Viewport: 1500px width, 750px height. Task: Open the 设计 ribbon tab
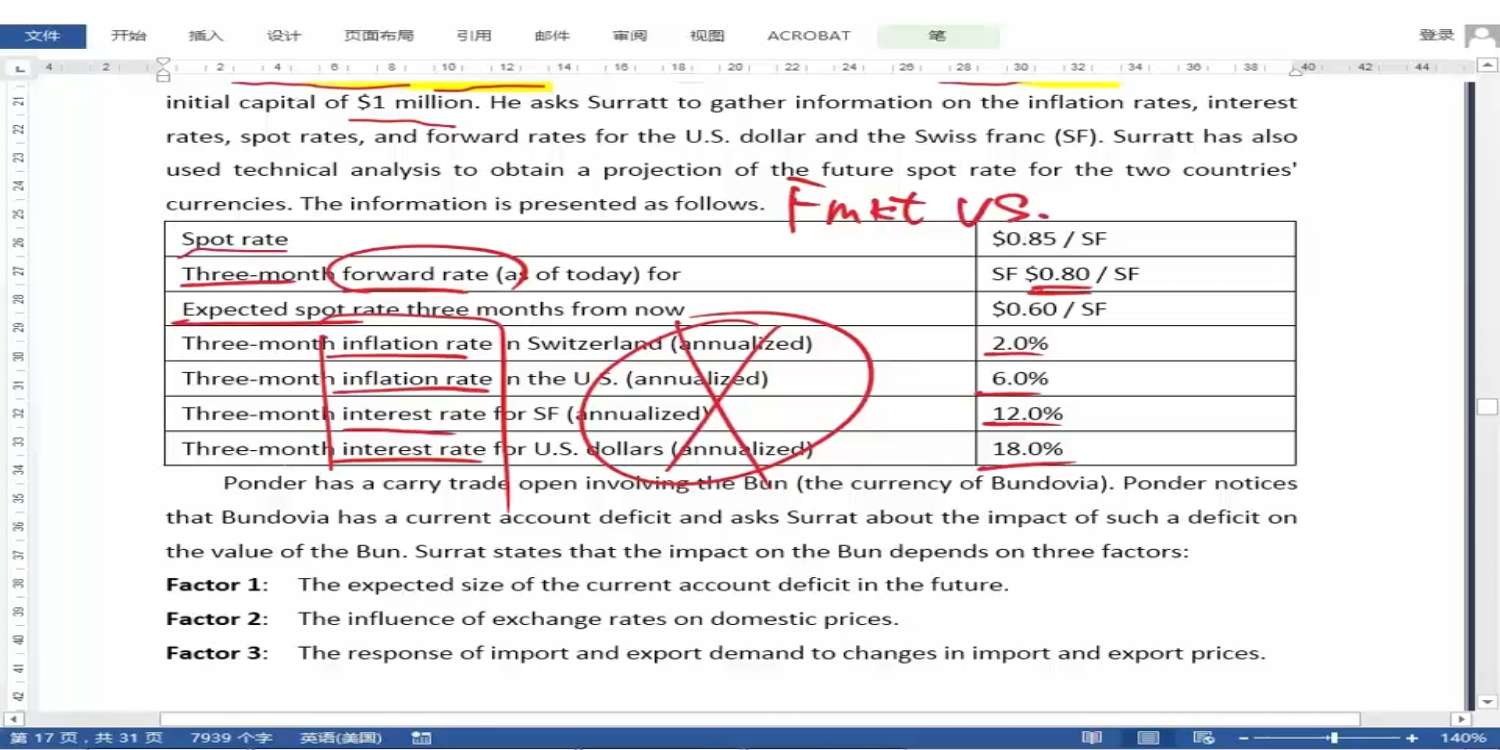284,36
